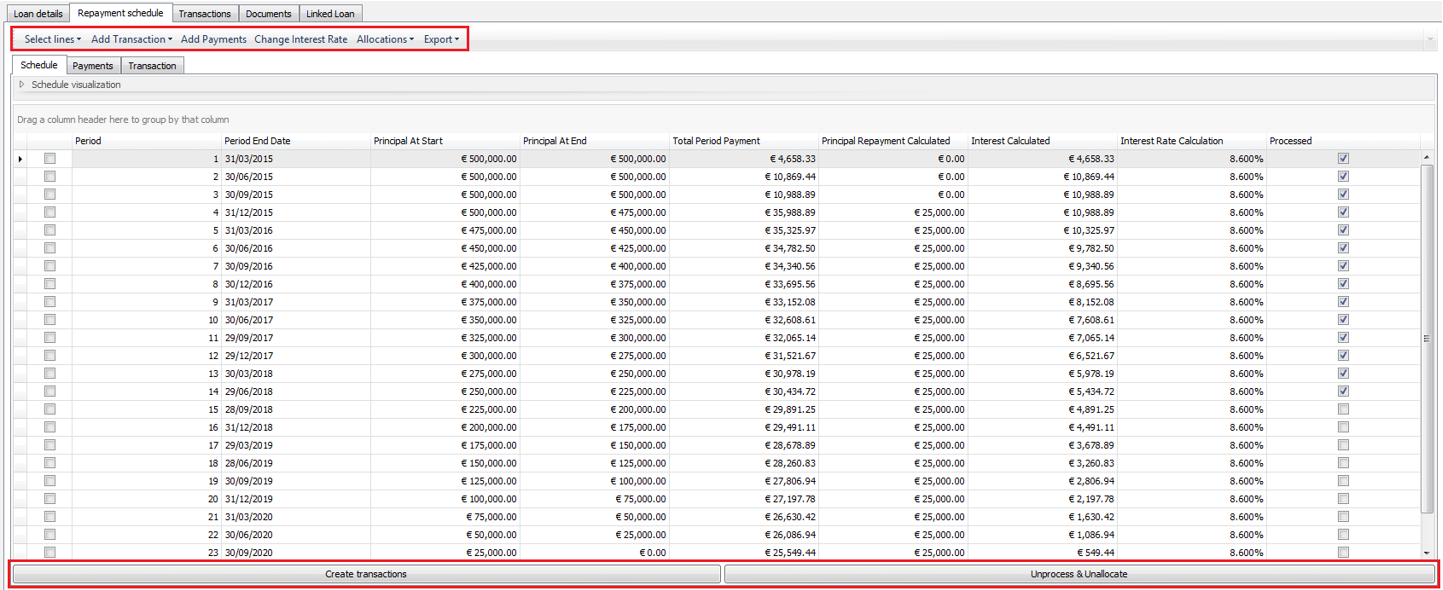Select the 28/09/2018 period end date

295,410
